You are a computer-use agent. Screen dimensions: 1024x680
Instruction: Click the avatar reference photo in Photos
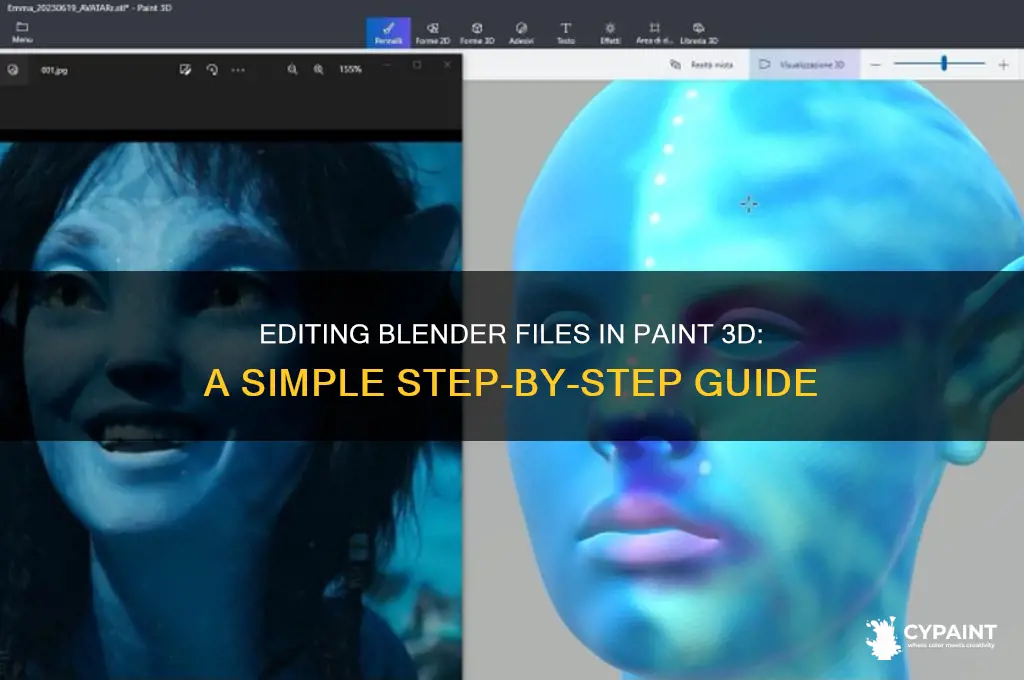tap(231, 410)
